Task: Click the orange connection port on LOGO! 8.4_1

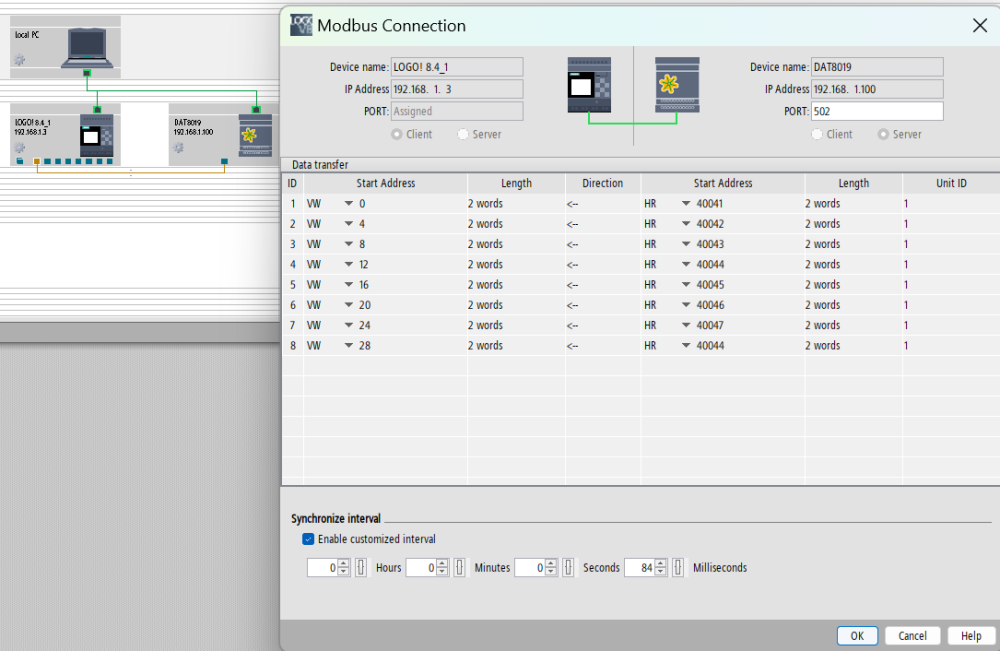Action: point(36,161)
